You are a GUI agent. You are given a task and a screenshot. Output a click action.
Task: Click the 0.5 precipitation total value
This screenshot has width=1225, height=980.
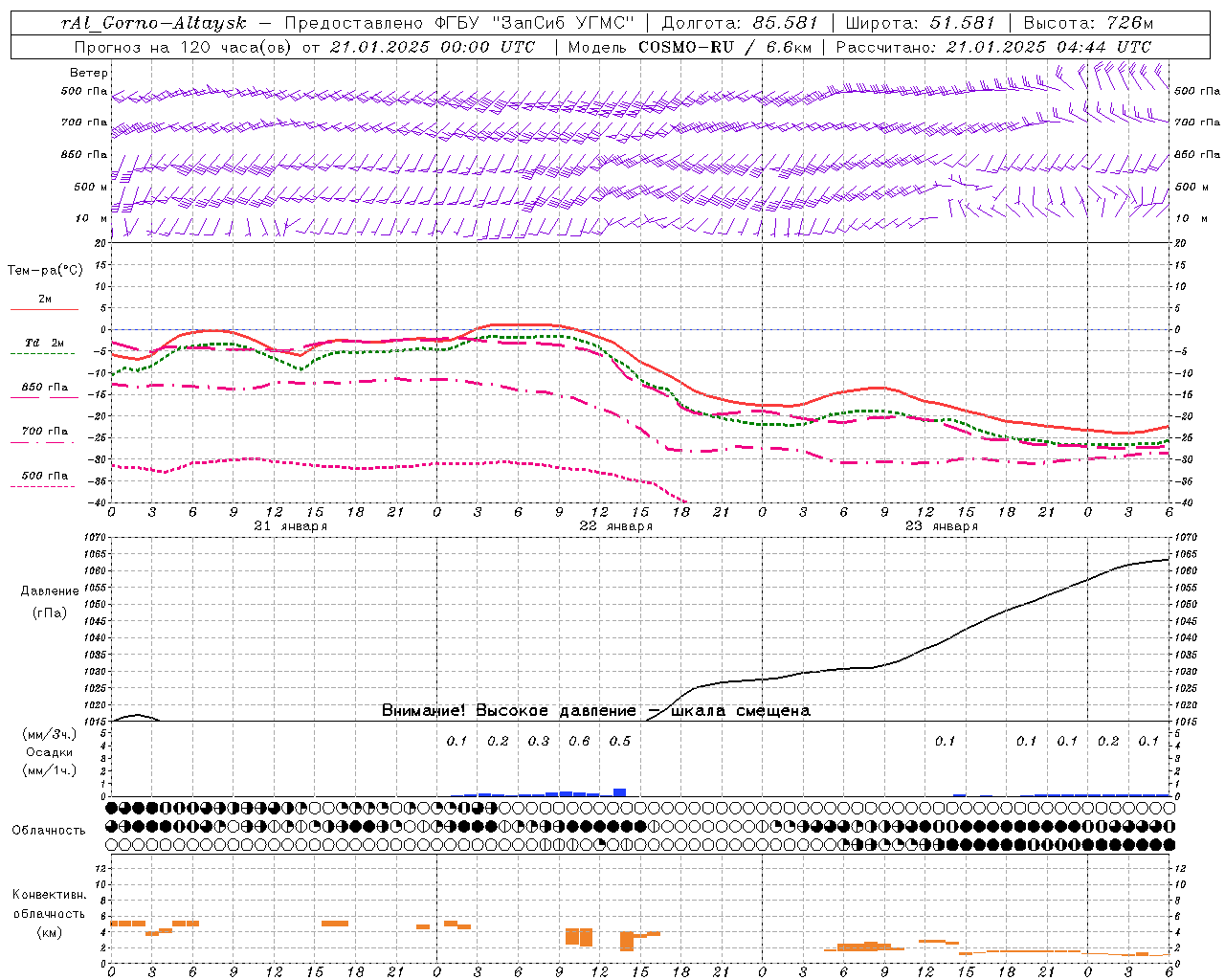tap(620, 742)
